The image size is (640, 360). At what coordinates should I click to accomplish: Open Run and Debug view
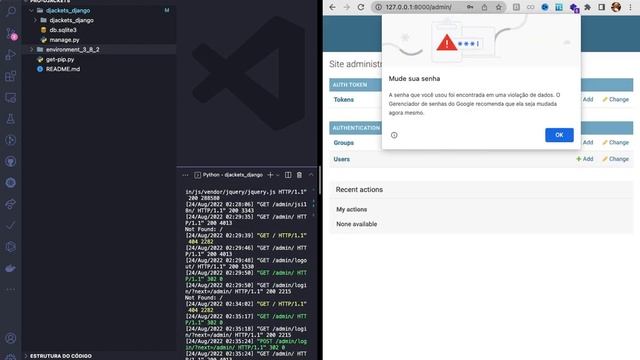[11, 55]
